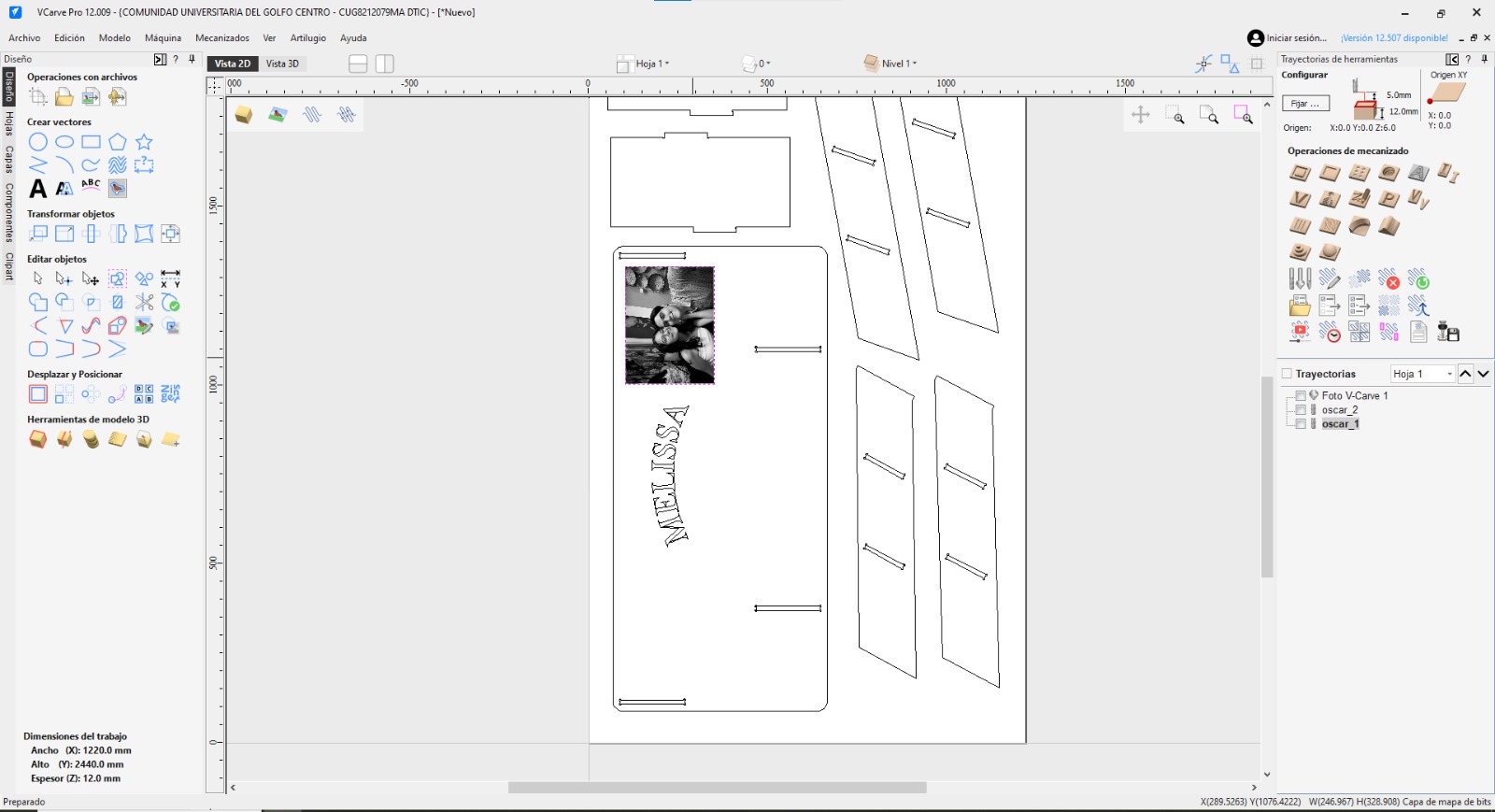Open the dropdown labeled 0 in top toolbar
The width and height of the screenshot is (1495, 812).
pyautogui.click(x=756, y=64)
